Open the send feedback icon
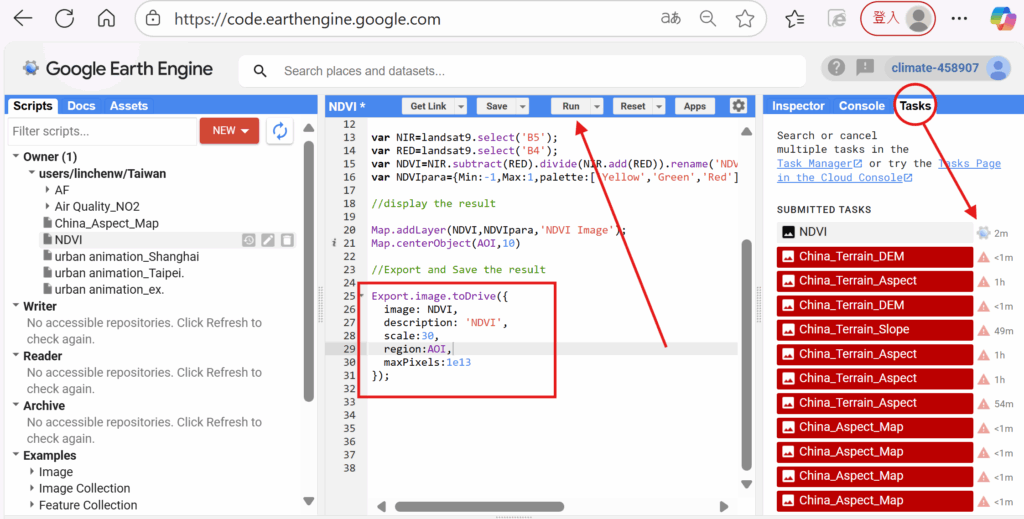This screenshot has width=1024, height=519. point(865,67)
